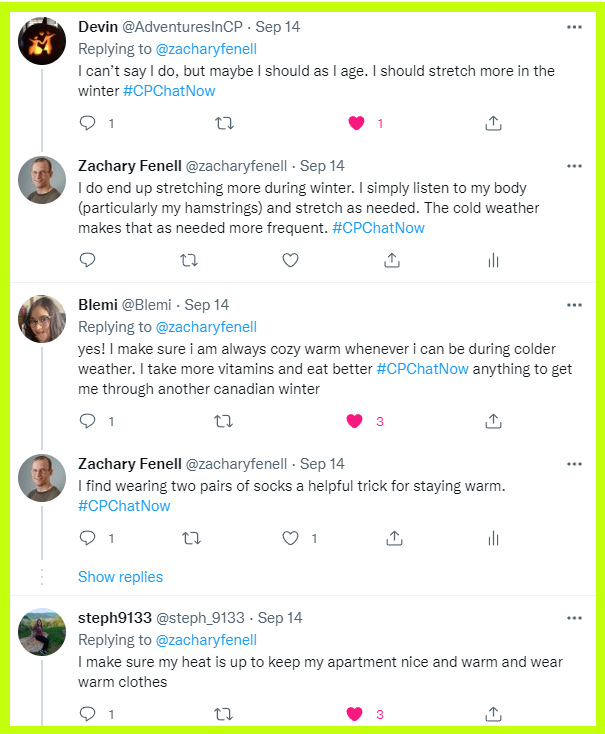The height and width of the screenshot is (734, 605).
Task: Unlike Devin's tweet with the pink heart
Action: click(355, 123)
